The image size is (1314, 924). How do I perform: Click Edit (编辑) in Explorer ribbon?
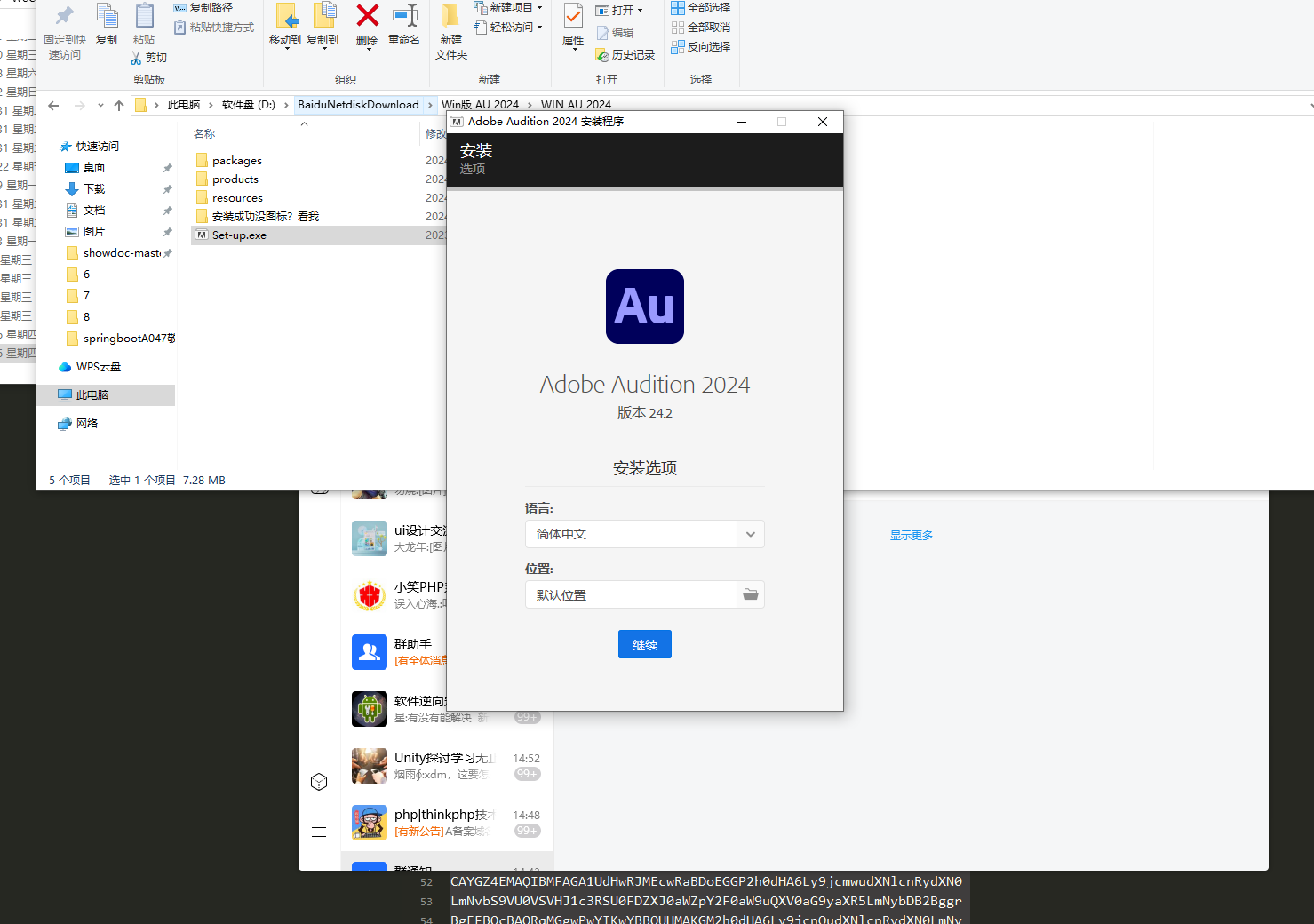click(x=615, y=33)
